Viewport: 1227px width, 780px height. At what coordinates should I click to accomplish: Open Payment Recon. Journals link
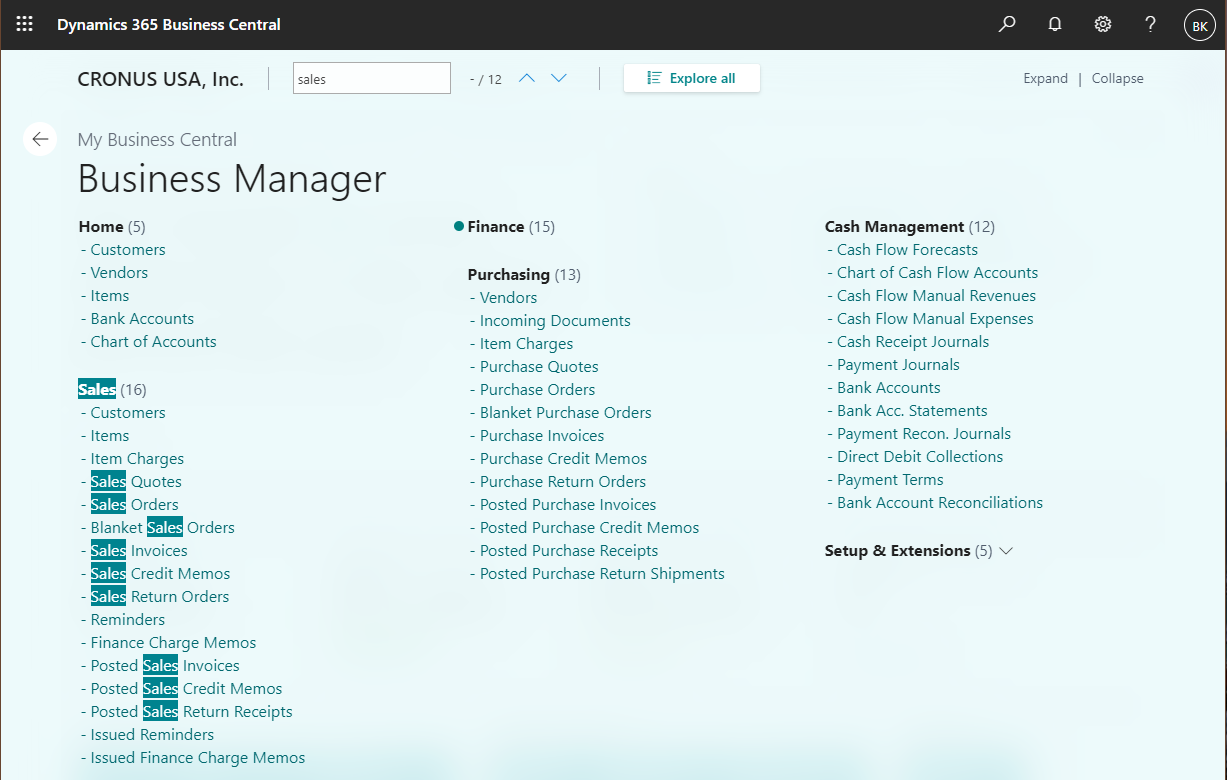(924, 434)
